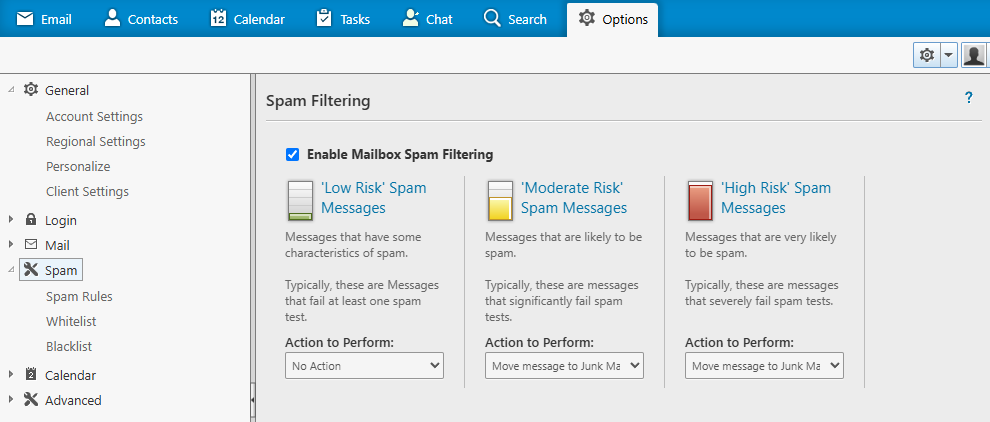The image size is (990, 422).
Task: Open 'Moderate Risk' Spam Messages link
Action: pyautogui.click(x=574, y=198)
